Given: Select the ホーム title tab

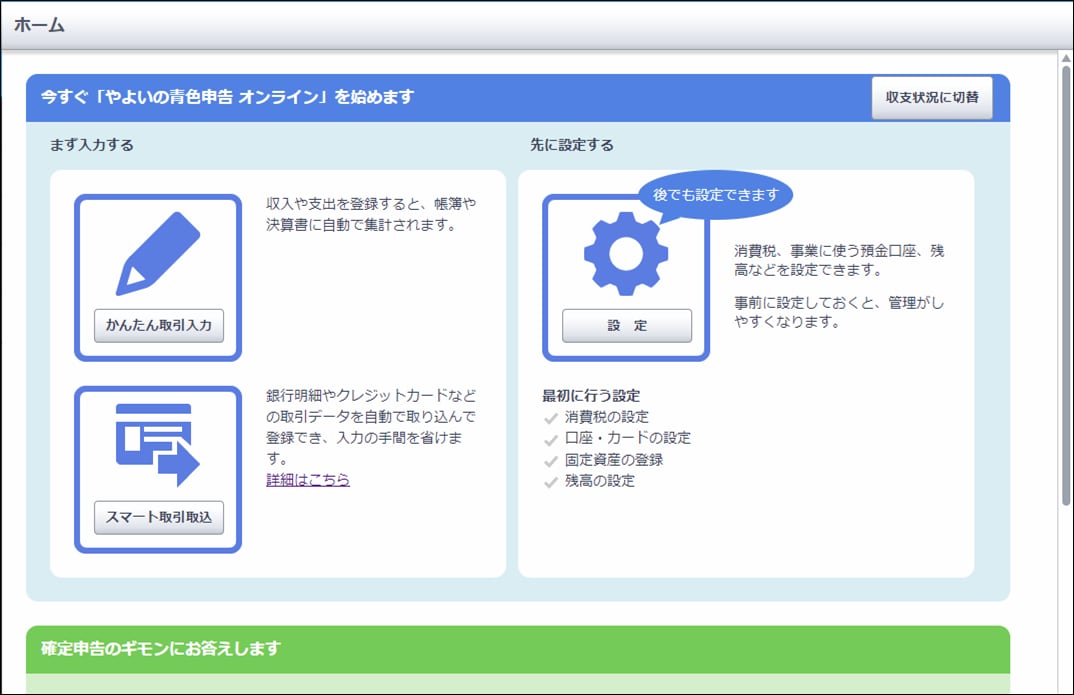Looking at the screenshot, I should (40, 26).
